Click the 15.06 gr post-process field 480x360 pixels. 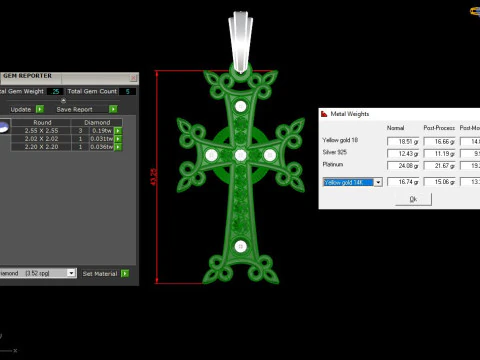click(x=439, y=182)
